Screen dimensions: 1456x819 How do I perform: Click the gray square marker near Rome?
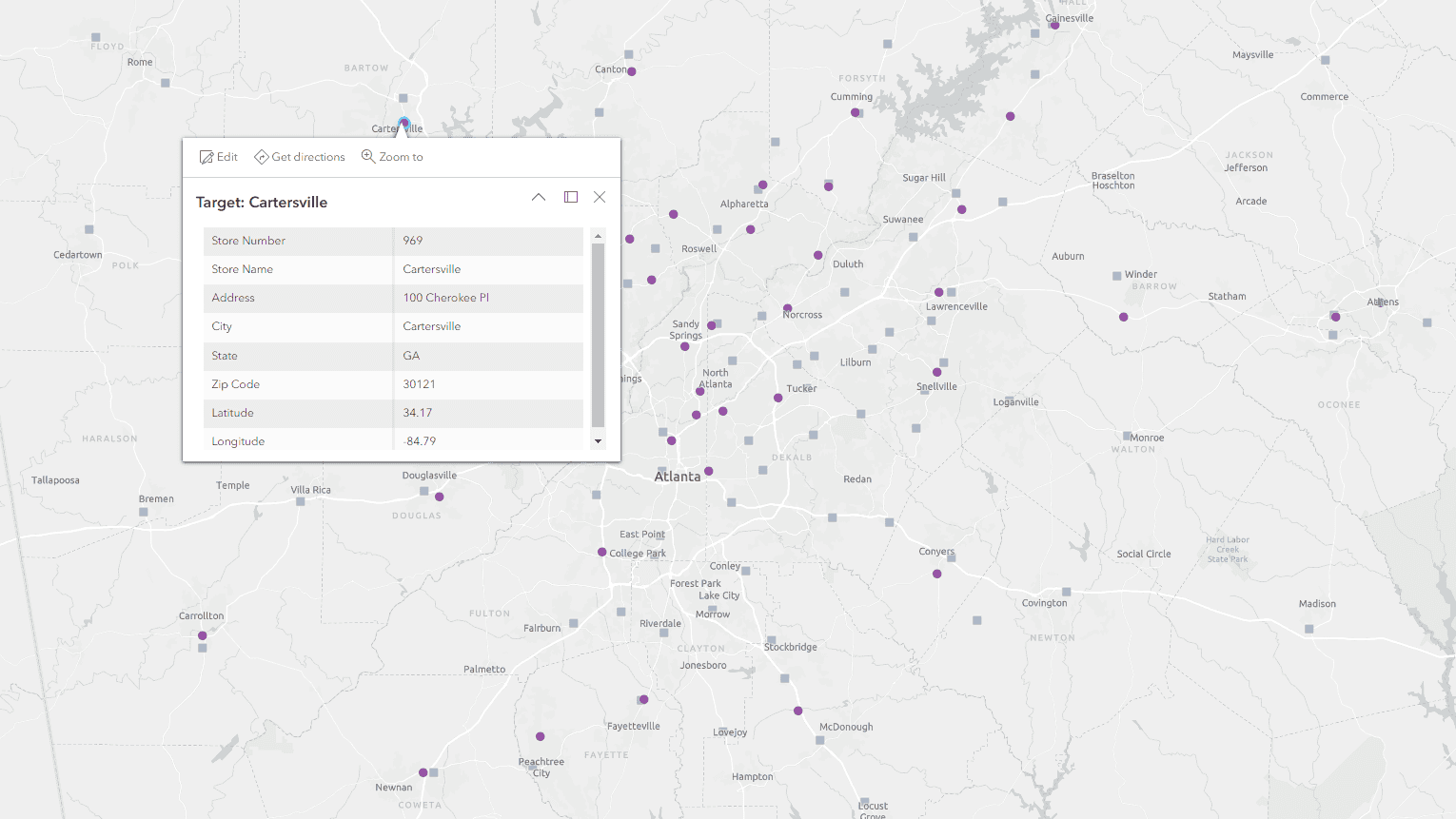[x=166, y=83]
